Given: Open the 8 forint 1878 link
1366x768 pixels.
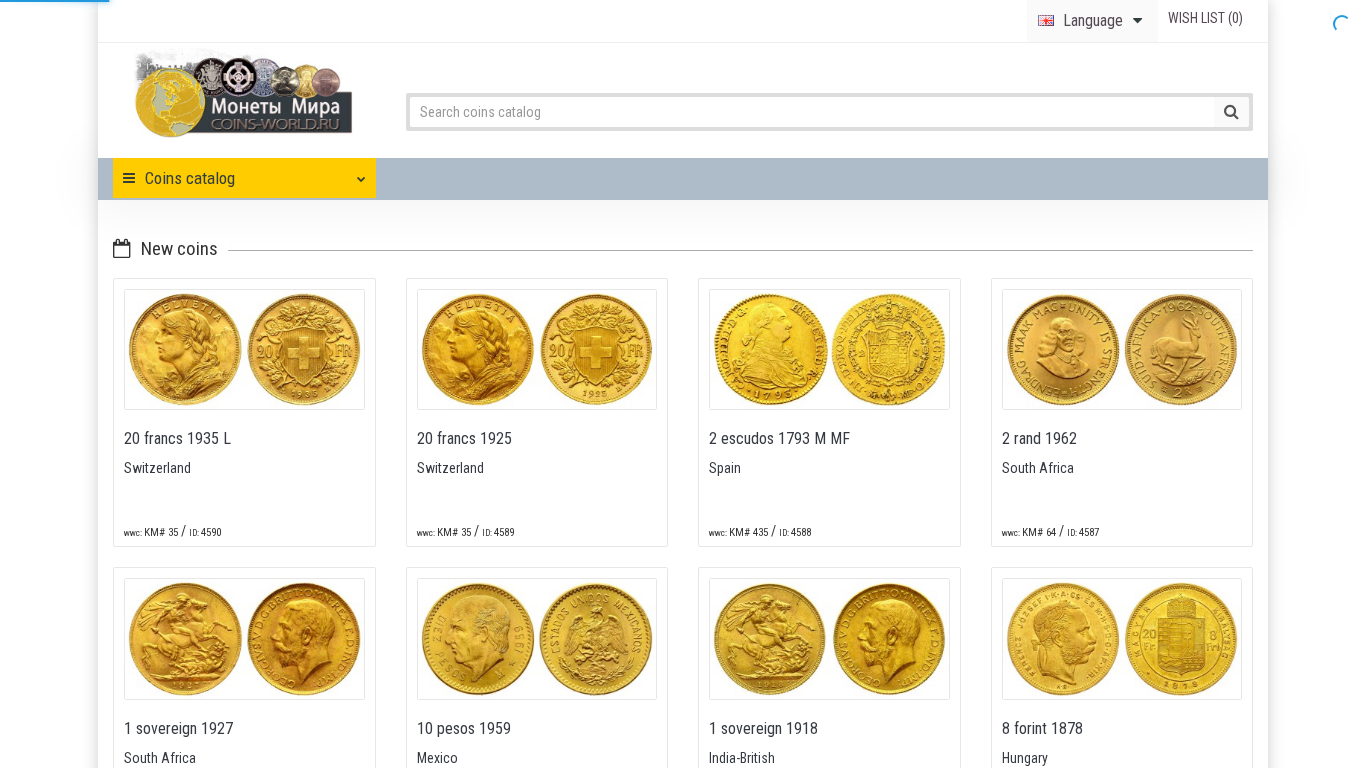Looking at the screenshot, I should [1042, 728].
